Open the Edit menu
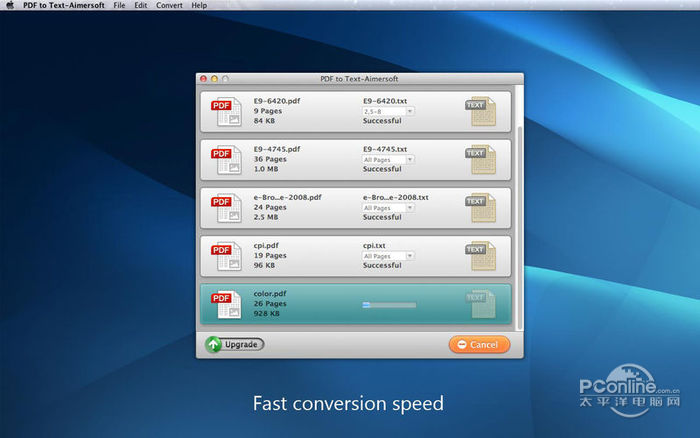The image size is (700, 438). tap(141, 5)
